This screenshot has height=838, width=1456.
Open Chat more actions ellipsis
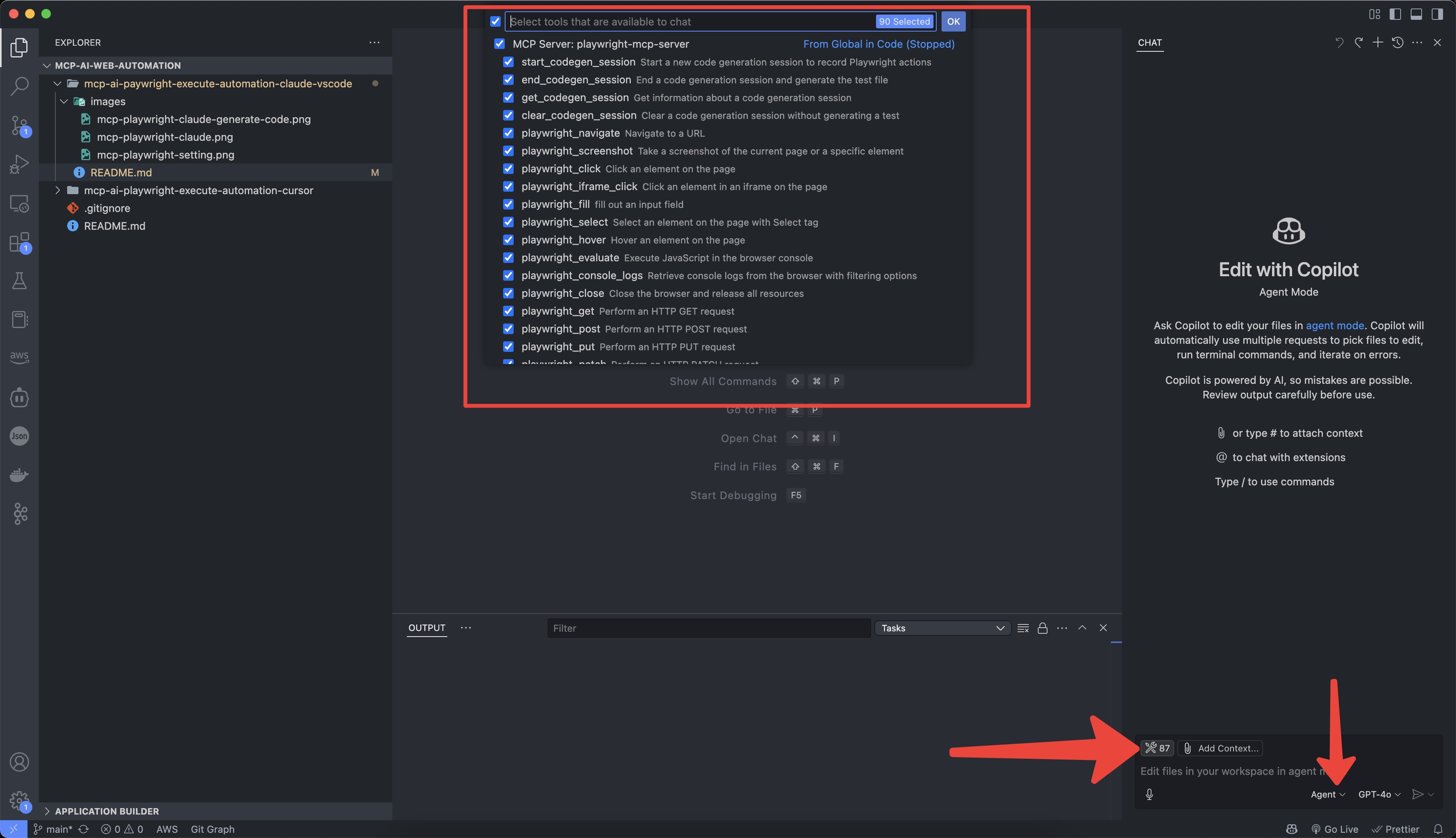coord(1418,42)
